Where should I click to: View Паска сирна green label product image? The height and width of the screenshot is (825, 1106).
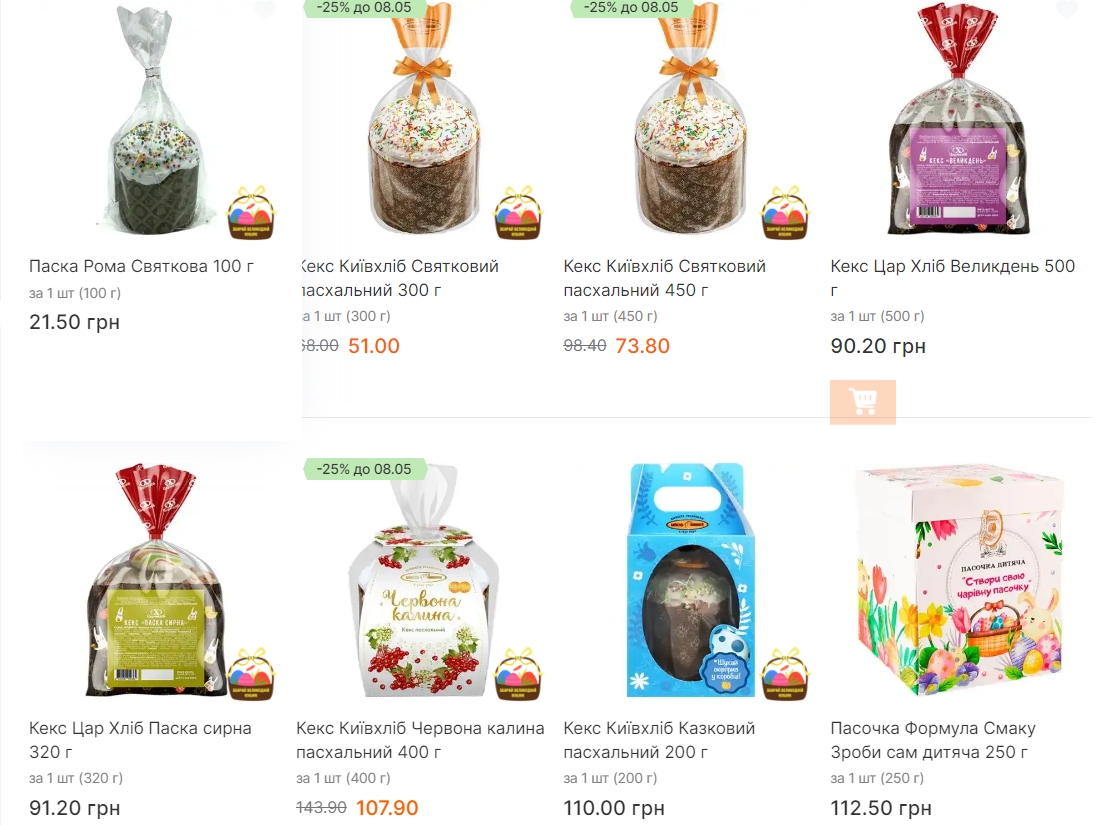pyautogui.click(x=155, y=580)
